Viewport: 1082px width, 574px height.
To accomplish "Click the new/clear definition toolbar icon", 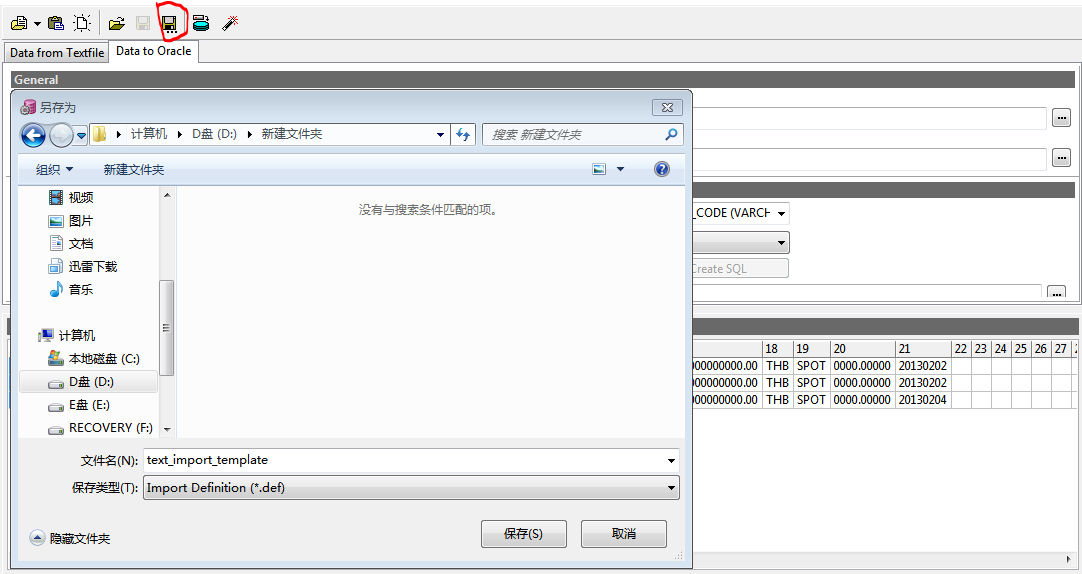I will point(82,23).
